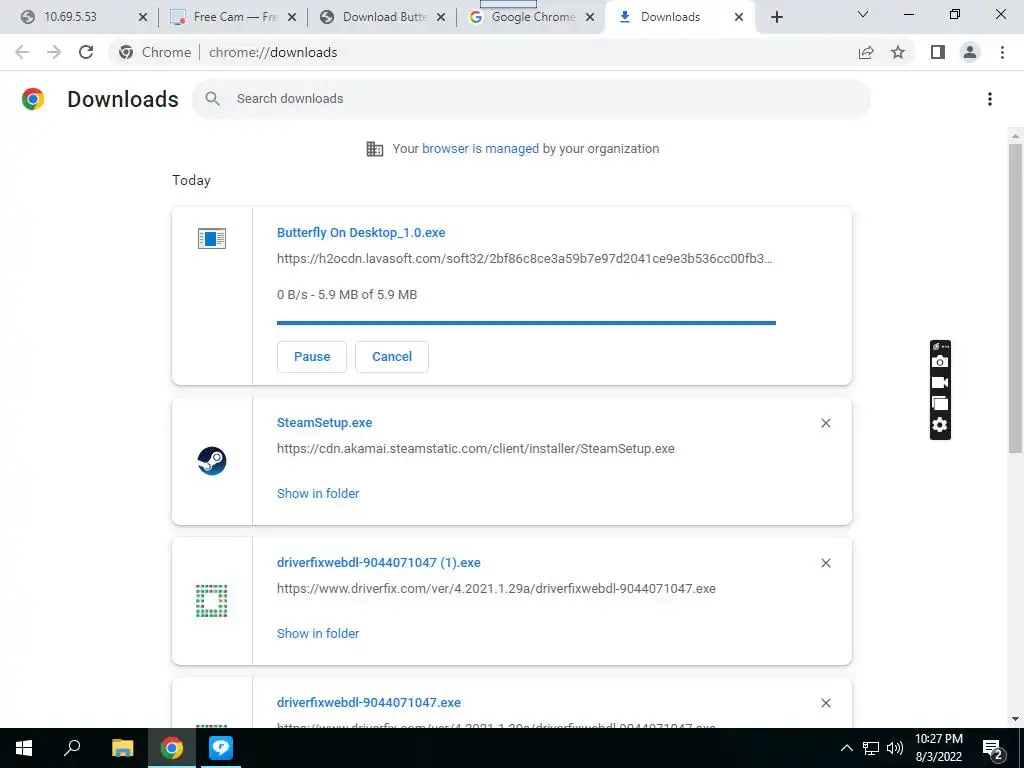Open the SteamSetup.exe file link
The image size is (1024, 768).
325,423
